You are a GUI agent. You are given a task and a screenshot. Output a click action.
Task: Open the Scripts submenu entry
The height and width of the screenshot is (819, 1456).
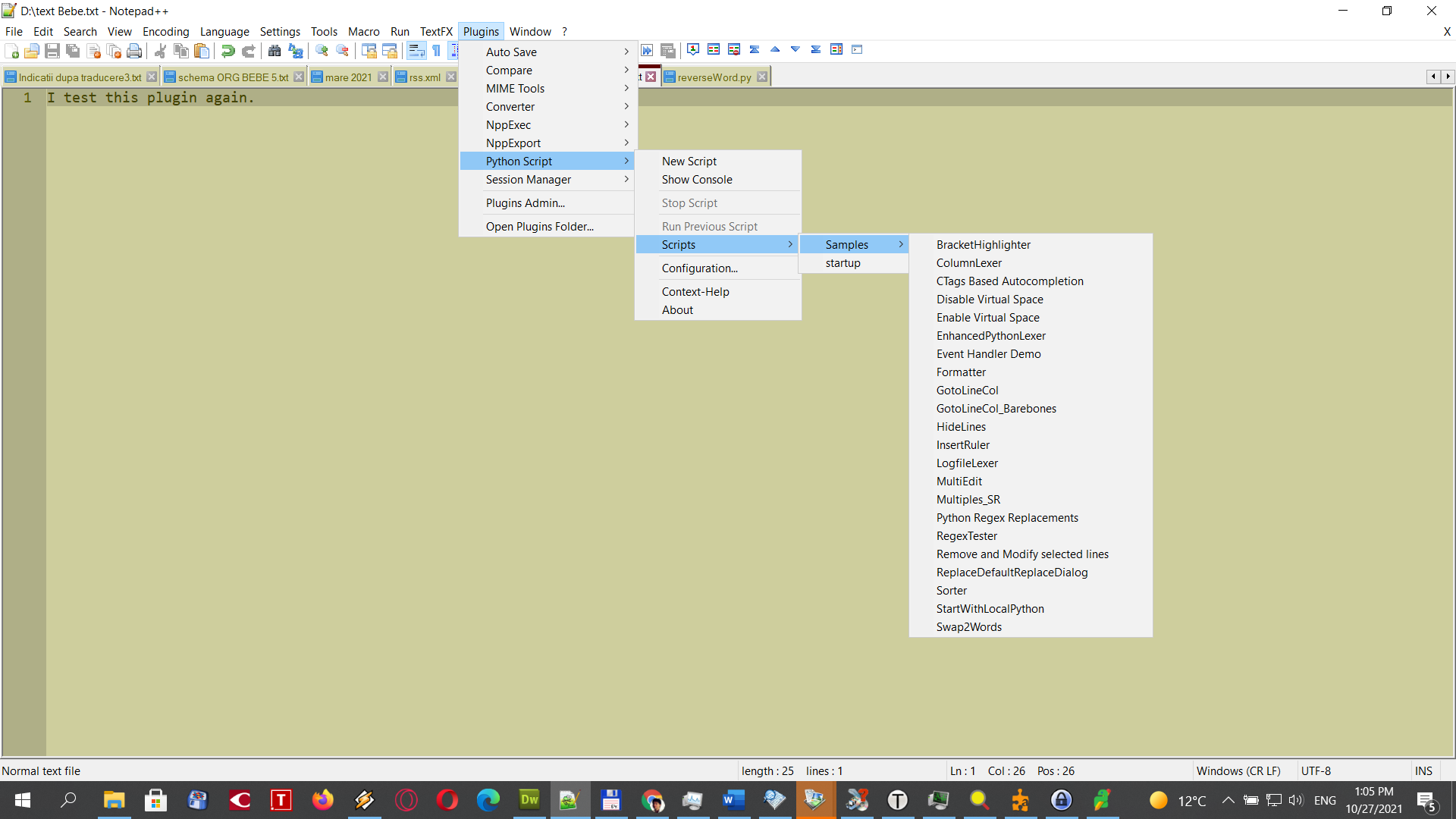point(717,244)
